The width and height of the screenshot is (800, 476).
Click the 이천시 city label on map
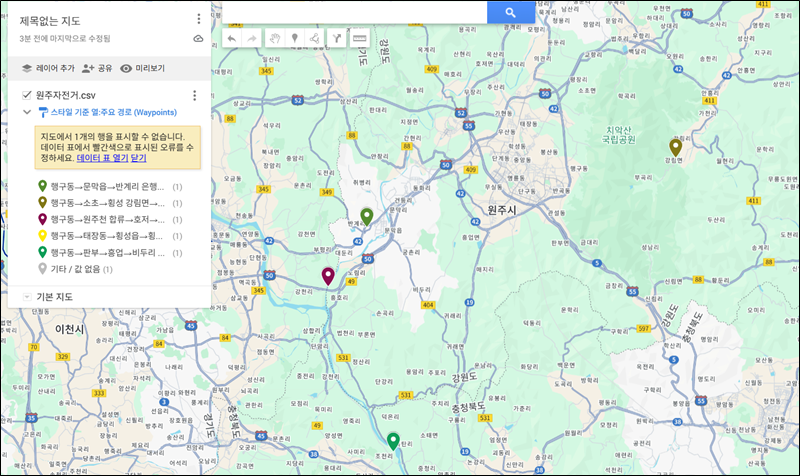pos(69,329)
